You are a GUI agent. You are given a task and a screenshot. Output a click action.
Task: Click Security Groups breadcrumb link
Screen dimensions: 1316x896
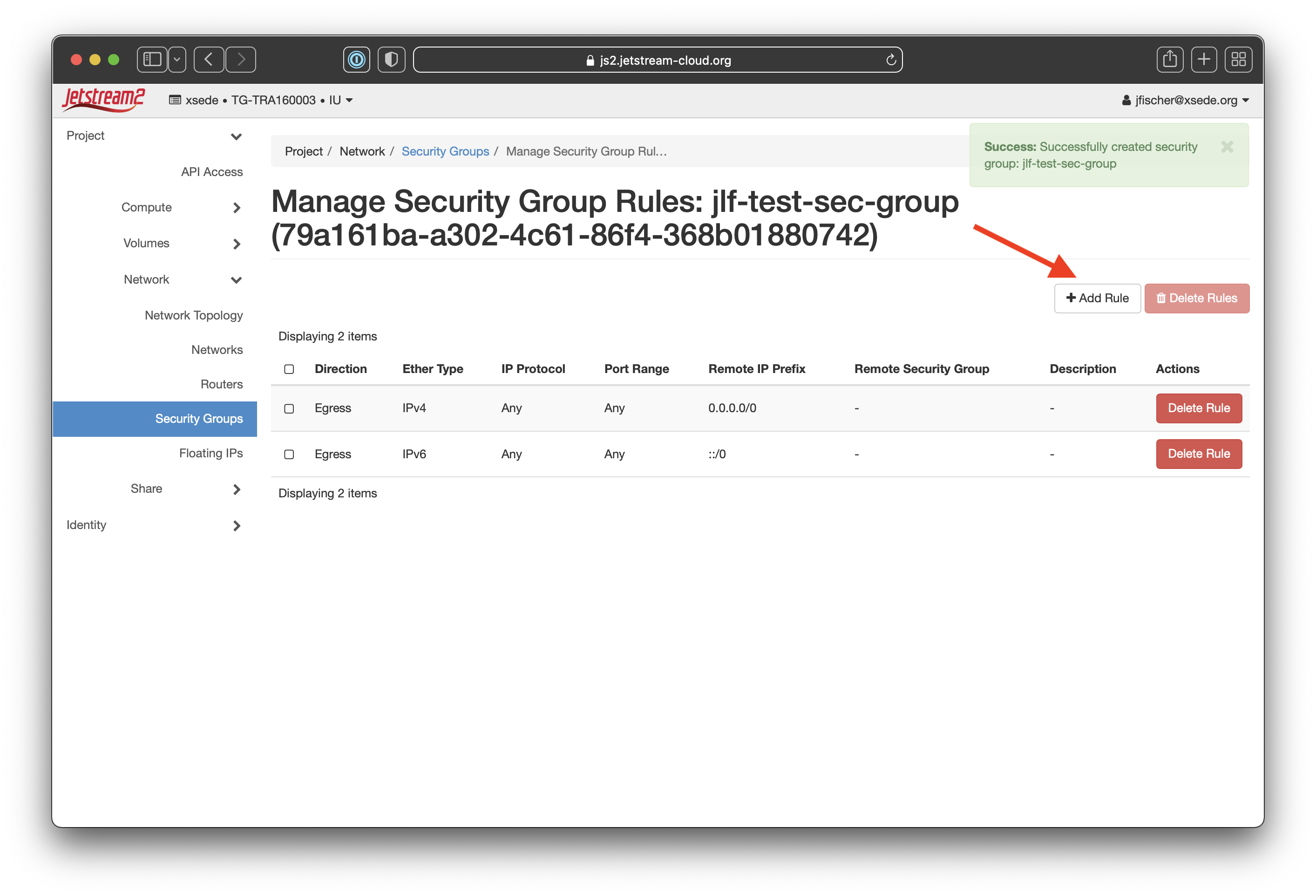[x=445, y=151]
